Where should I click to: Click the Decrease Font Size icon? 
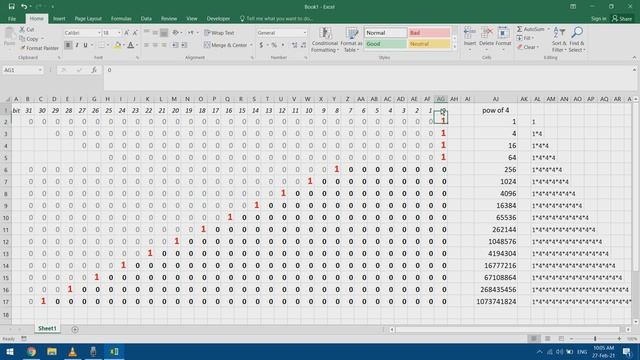(135, 33)
